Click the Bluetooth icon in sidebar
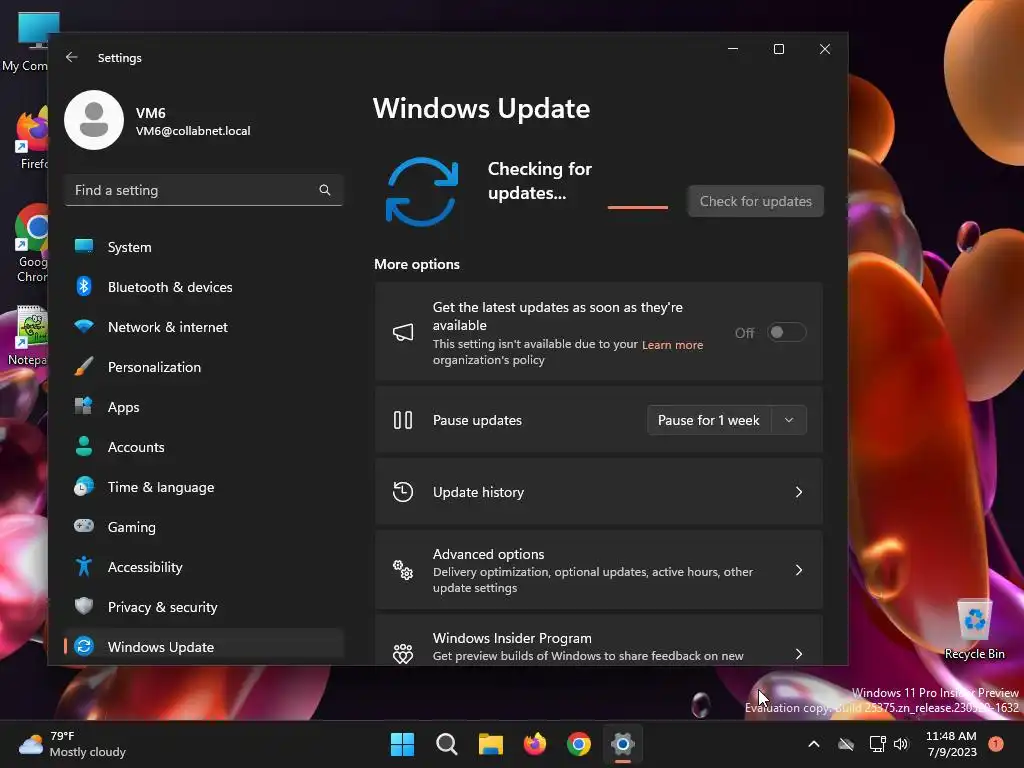This screenshot has height=768, width=1024. pos(84,286)
